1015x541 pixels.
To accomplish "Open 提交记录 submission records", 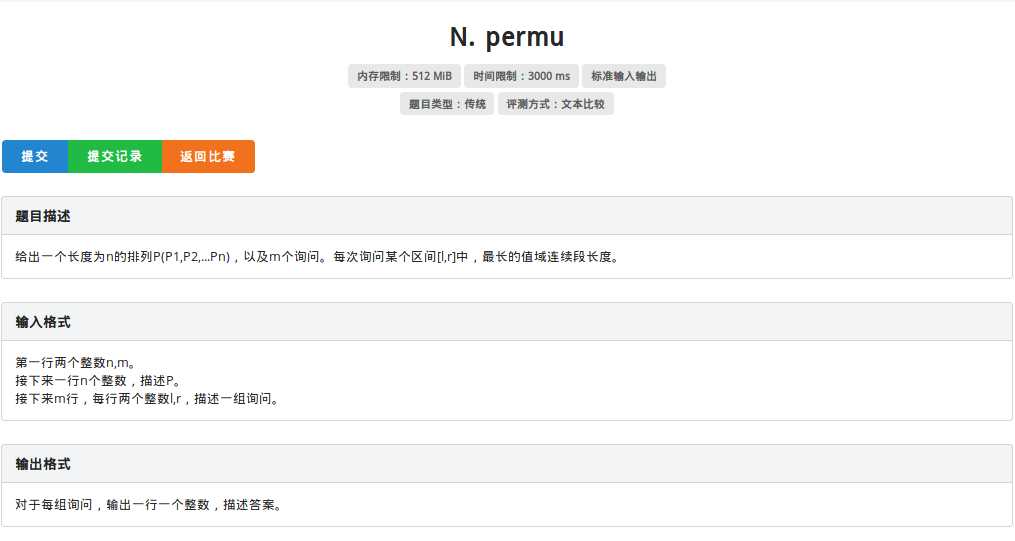I will [115, 157].
